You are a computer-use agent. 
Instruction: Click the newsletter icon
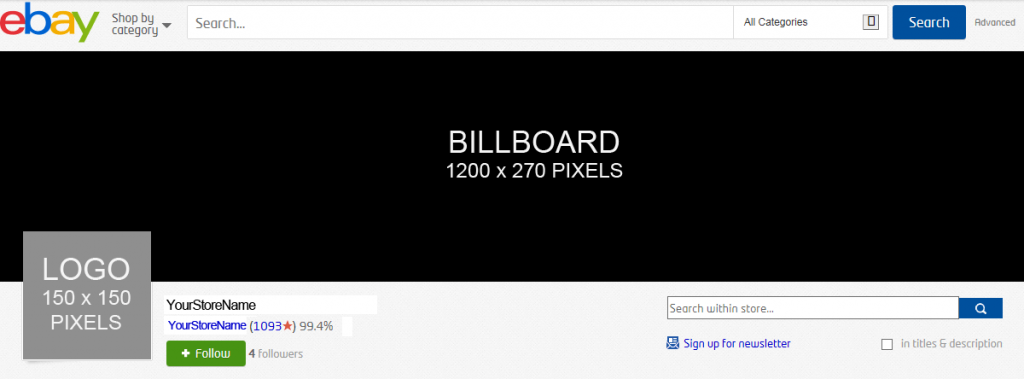[673, 343]
